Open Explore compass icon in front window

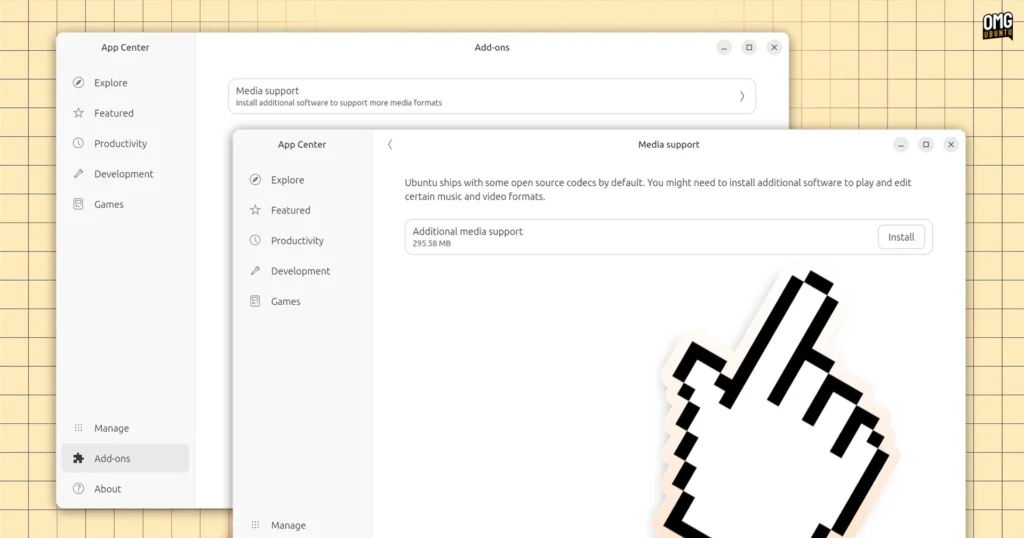pos(255,180)
